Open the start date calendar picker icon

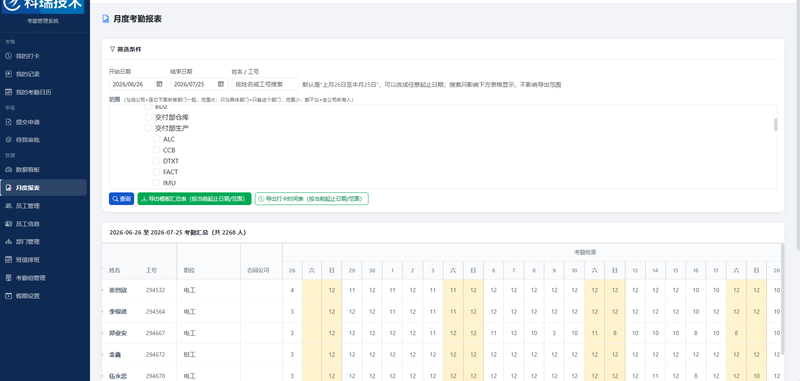point(159,84)
